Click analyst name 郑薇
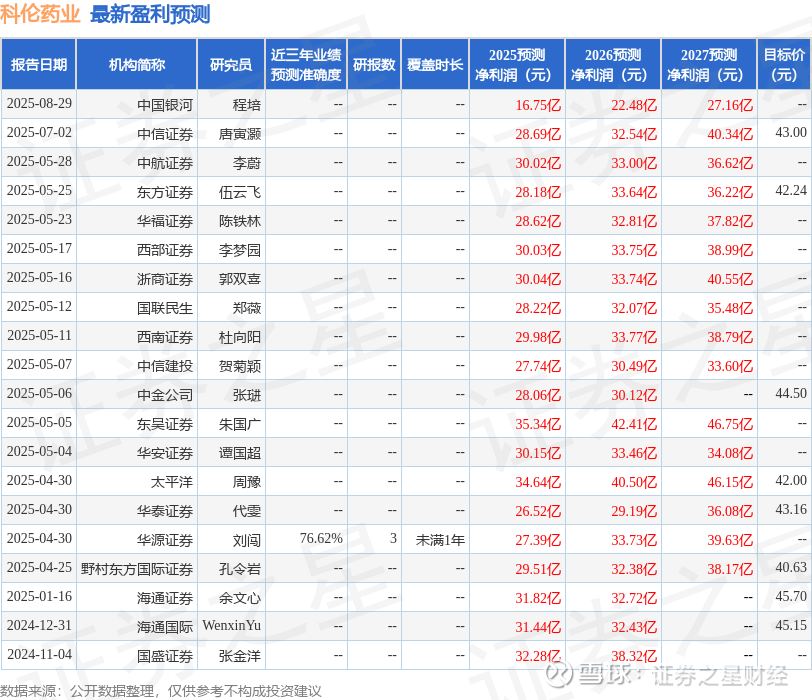The height and width of the screenshot is (700, 812). (x=246, y=308)
